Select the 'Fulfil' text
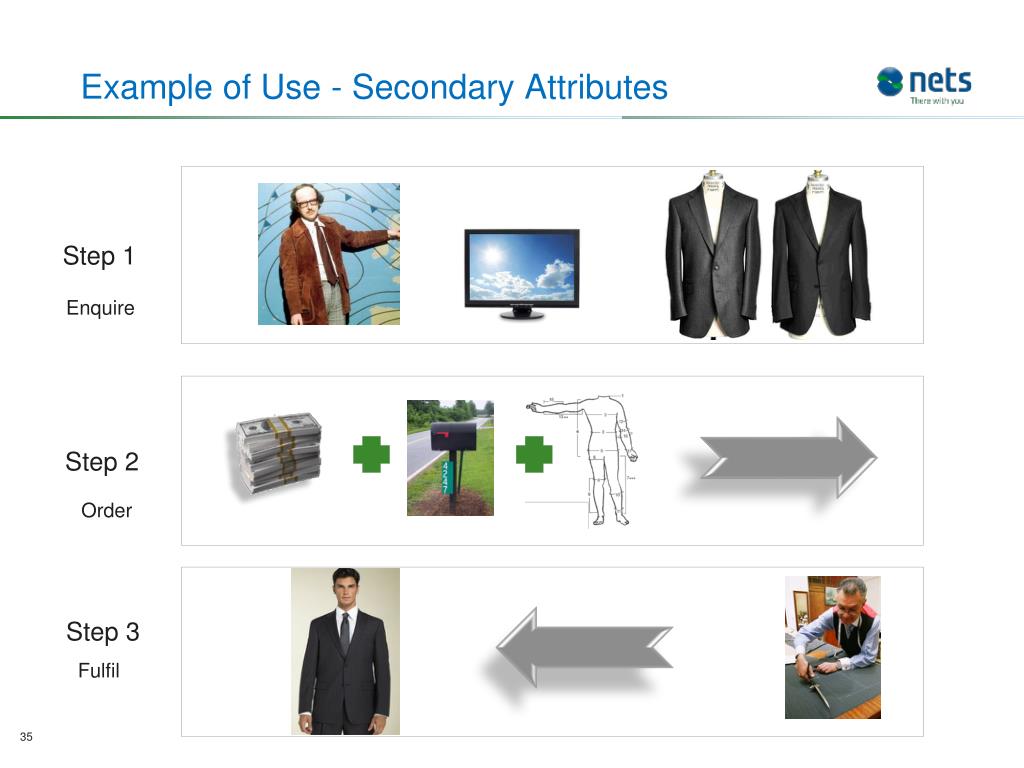 [x=99, y=671]
